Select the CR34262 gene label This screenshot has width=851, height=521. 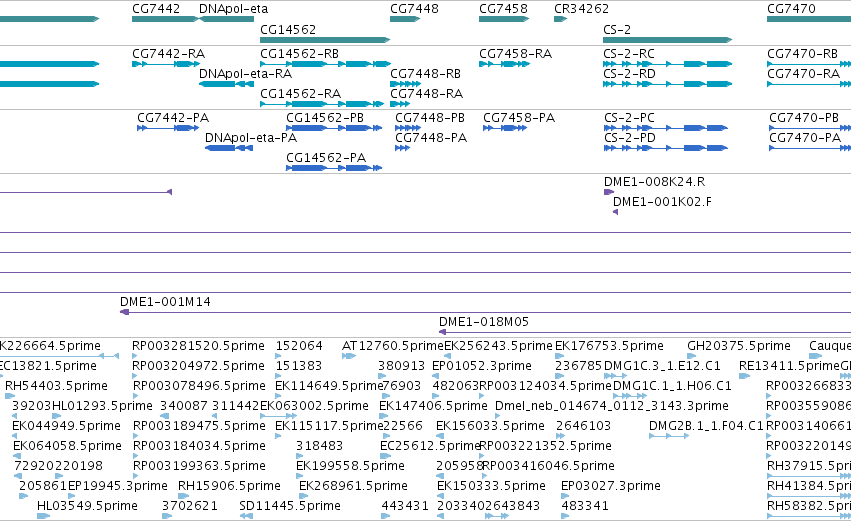(581, 9)
